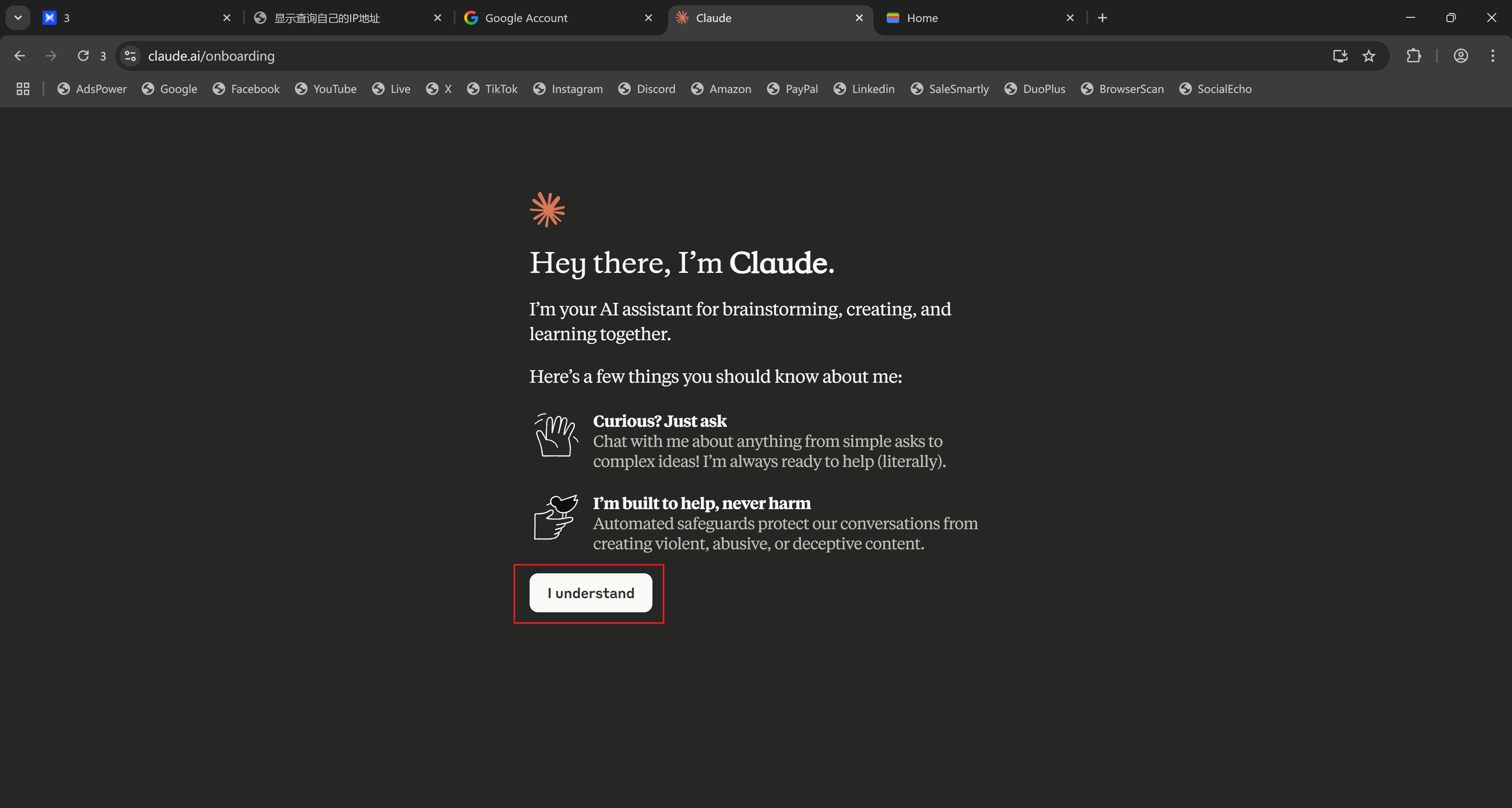This screenshot has height=808, width=1512.
Task: Close the Google Account tab
Action: (x=648, y=18)
